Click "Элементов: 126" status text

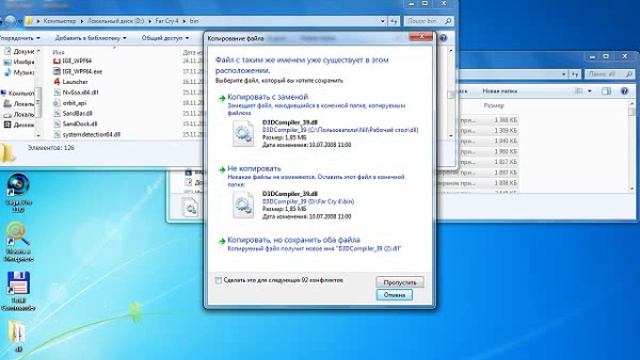click(51, 148)
